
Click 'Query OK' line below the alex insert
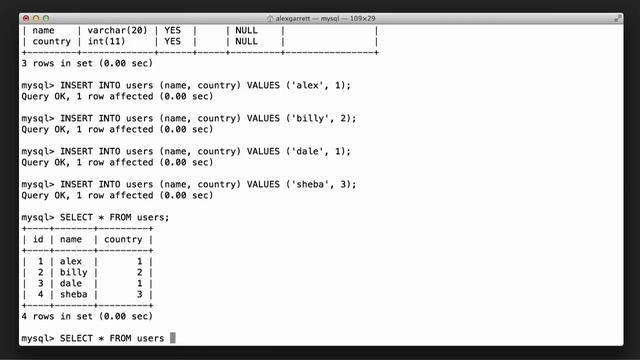coord(117,96)
